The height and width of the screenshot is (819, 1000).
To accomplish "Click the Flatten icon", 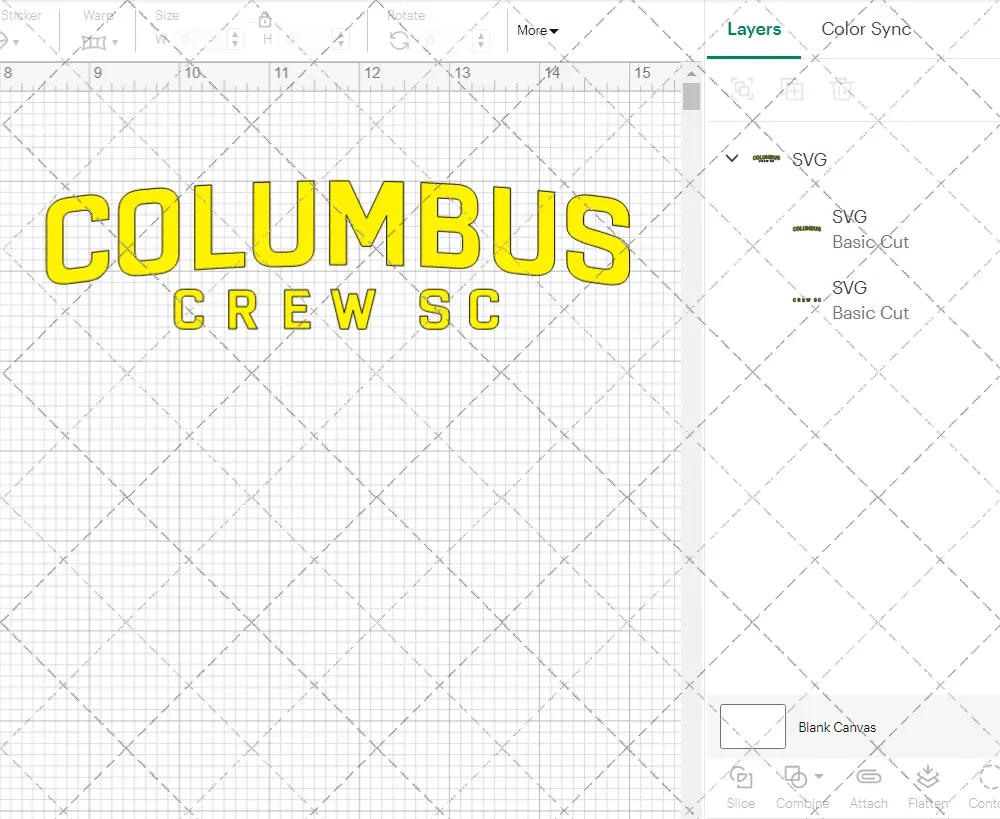I will tap(927, 777).
